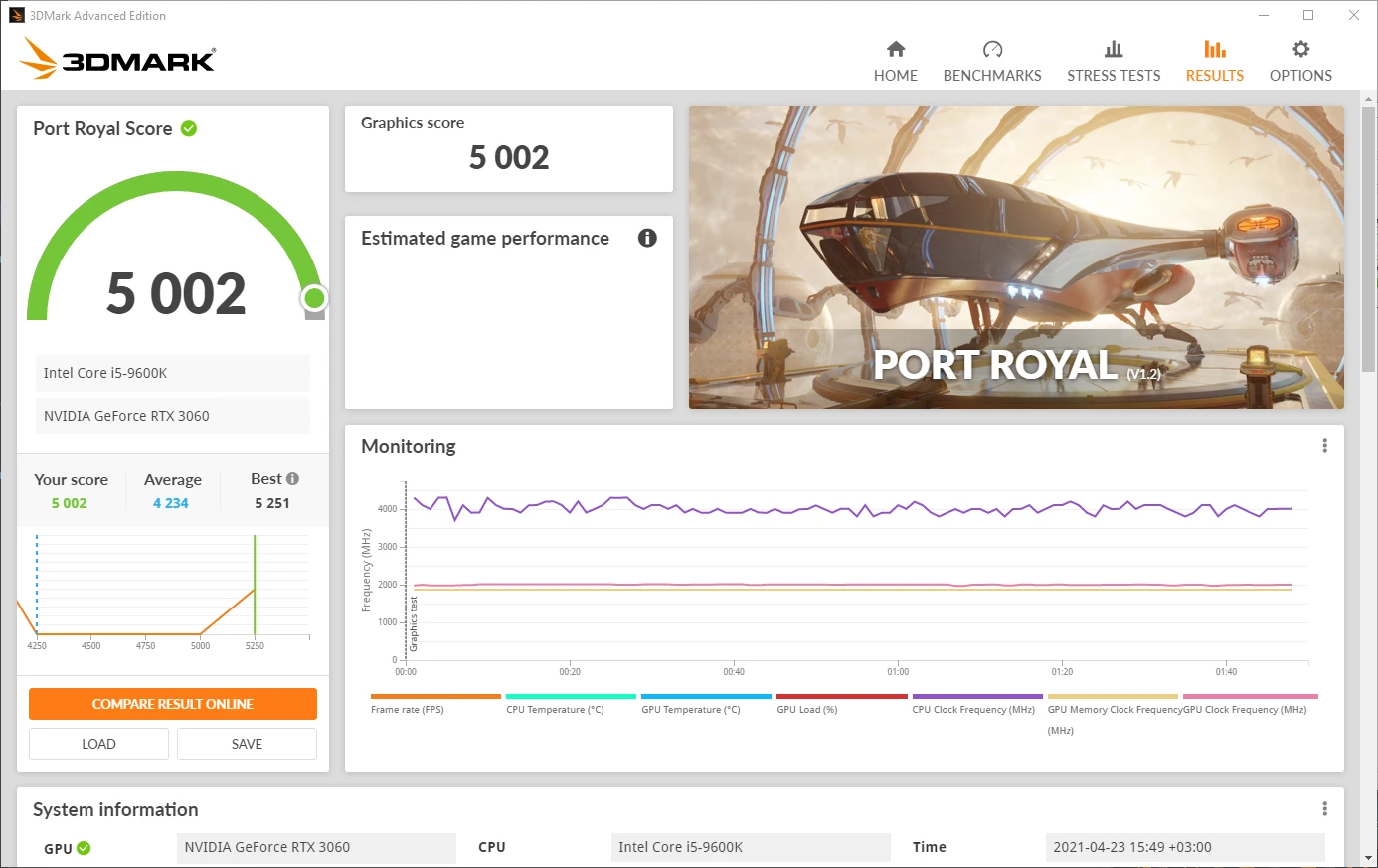Click the info icon beside Best score
This screenshot has height=868, width=1378.
tap(292, 478)
